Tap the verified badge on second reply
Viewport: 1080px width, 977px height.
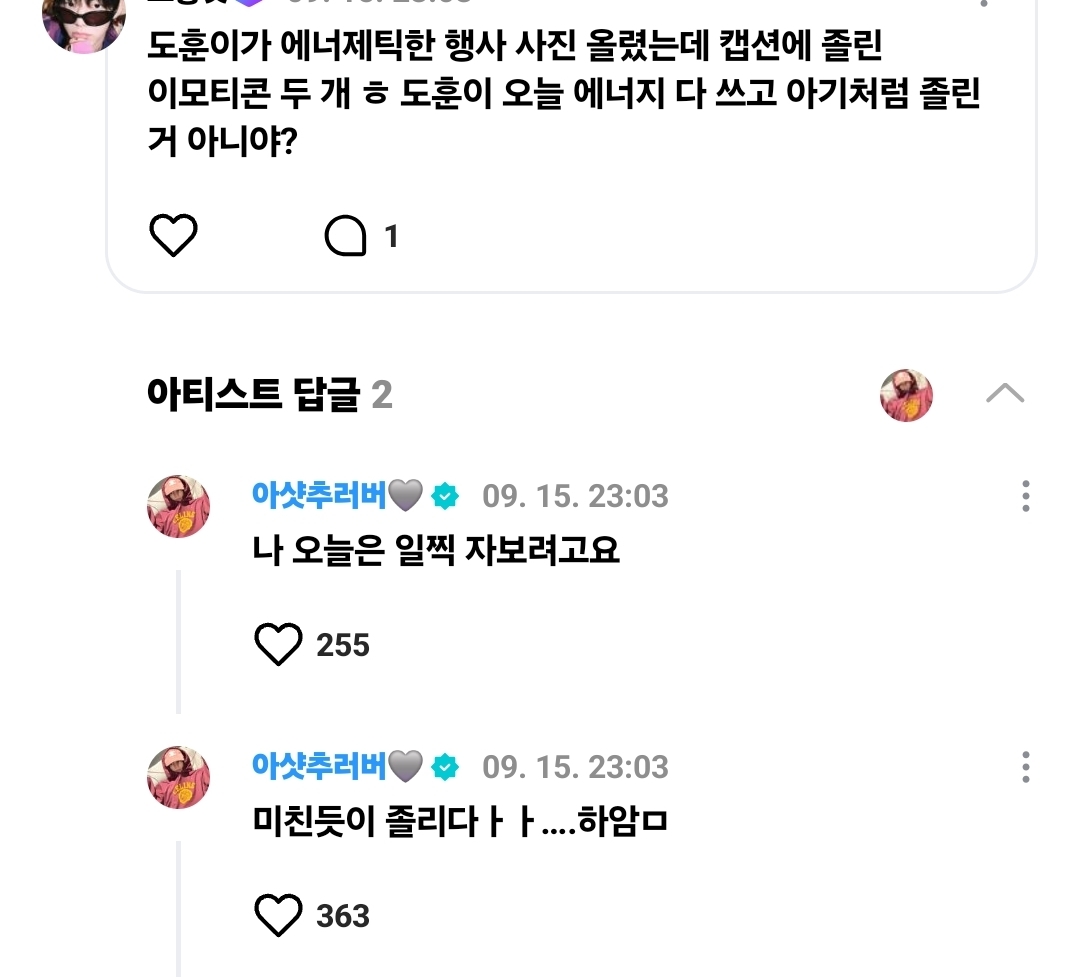[445, 767]
